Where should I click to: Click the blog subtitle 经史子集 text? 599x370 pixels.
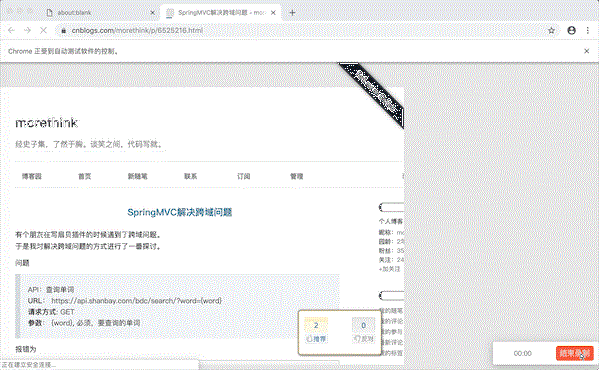[89, 144]
